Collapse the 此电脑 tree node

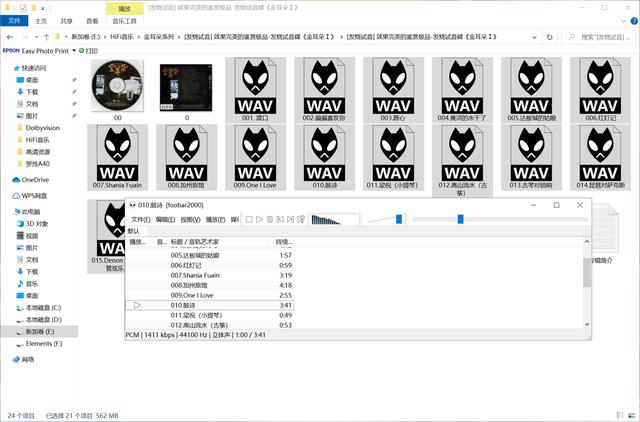(x=5, y=212)
